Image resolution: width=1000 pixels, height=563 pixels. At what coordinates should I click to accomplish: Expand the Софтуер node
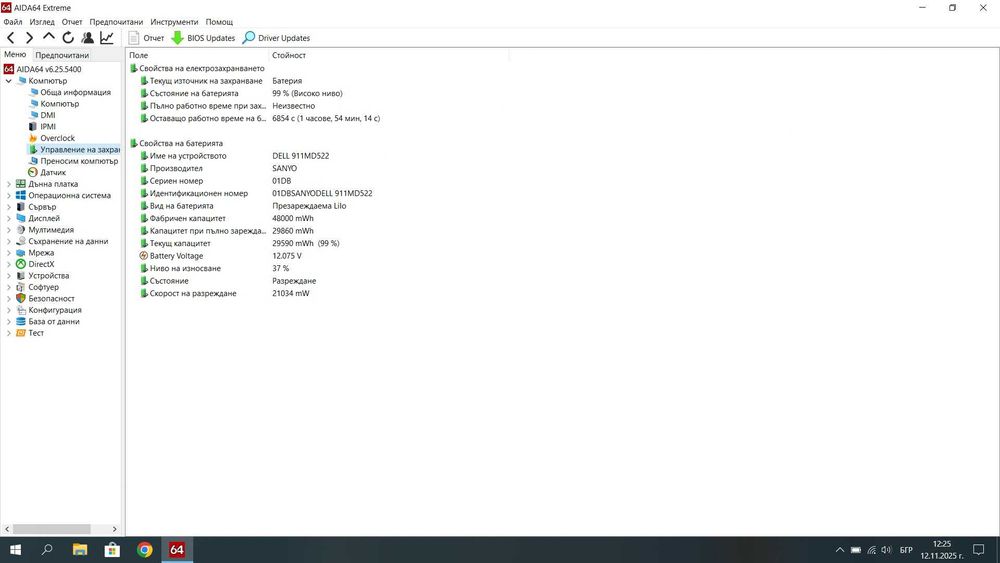pyautogui.click(x=8, y=288)
